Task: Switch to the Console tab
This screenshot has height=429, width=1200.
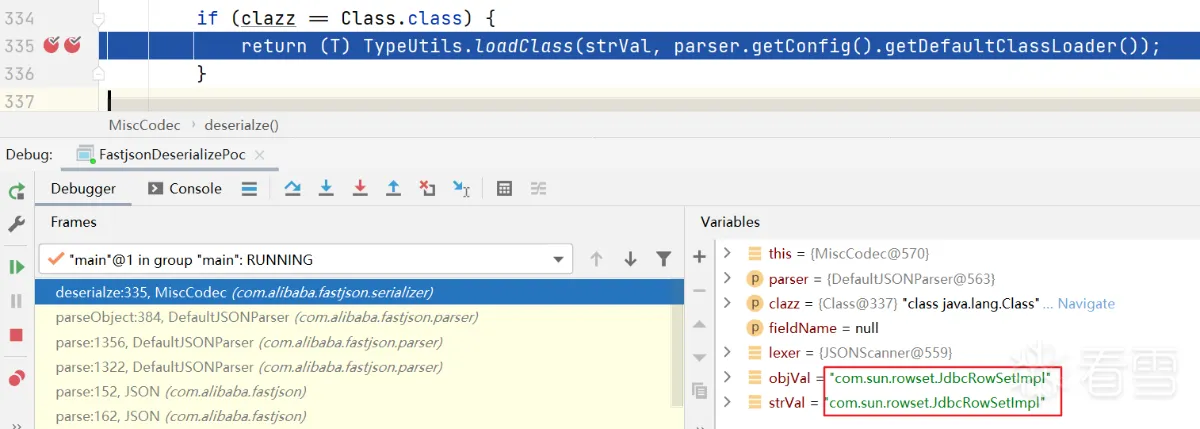Action: coord(185,188)
